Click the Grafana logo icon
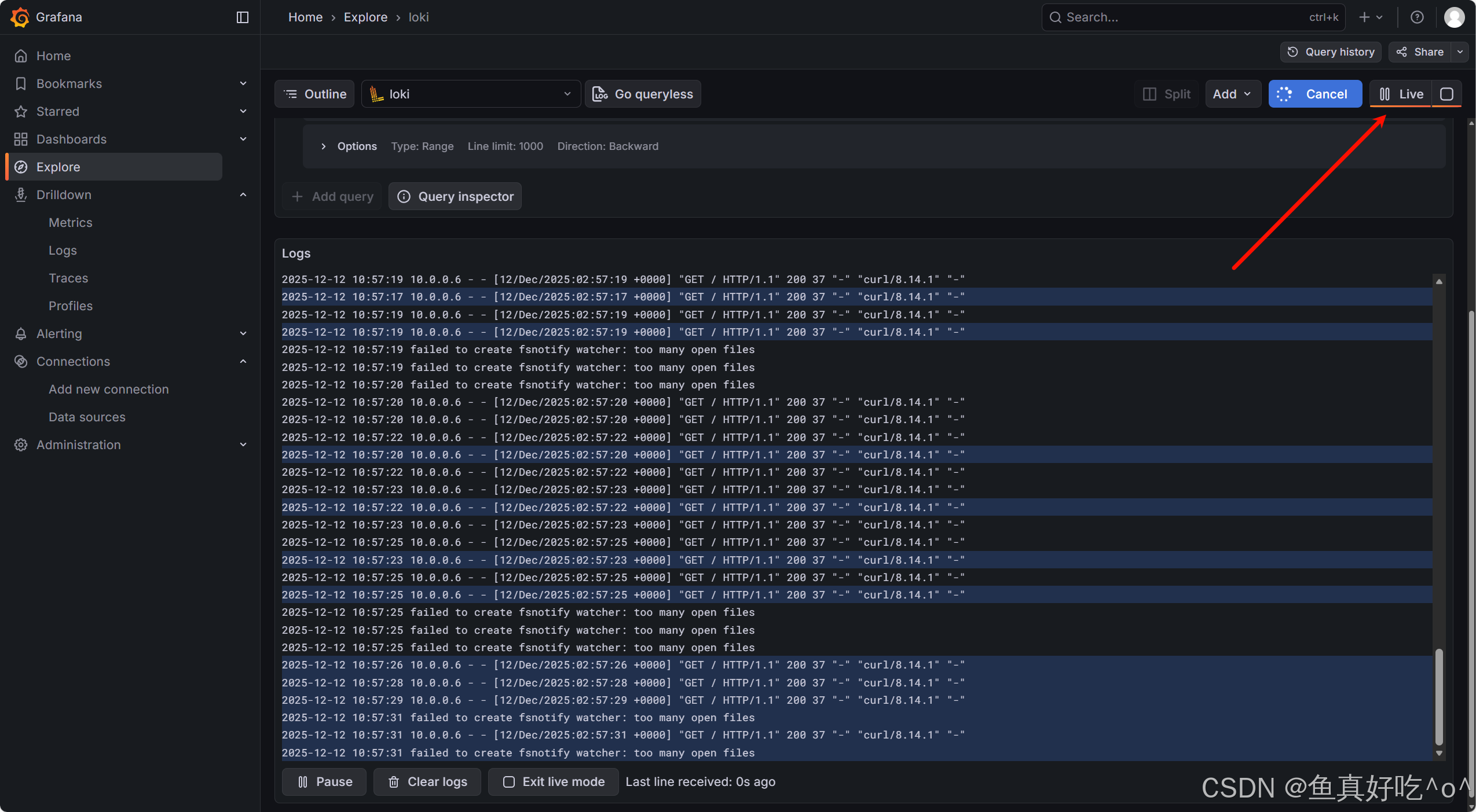1476x812 pixels. pyautogui.click(x=20, y=17)
